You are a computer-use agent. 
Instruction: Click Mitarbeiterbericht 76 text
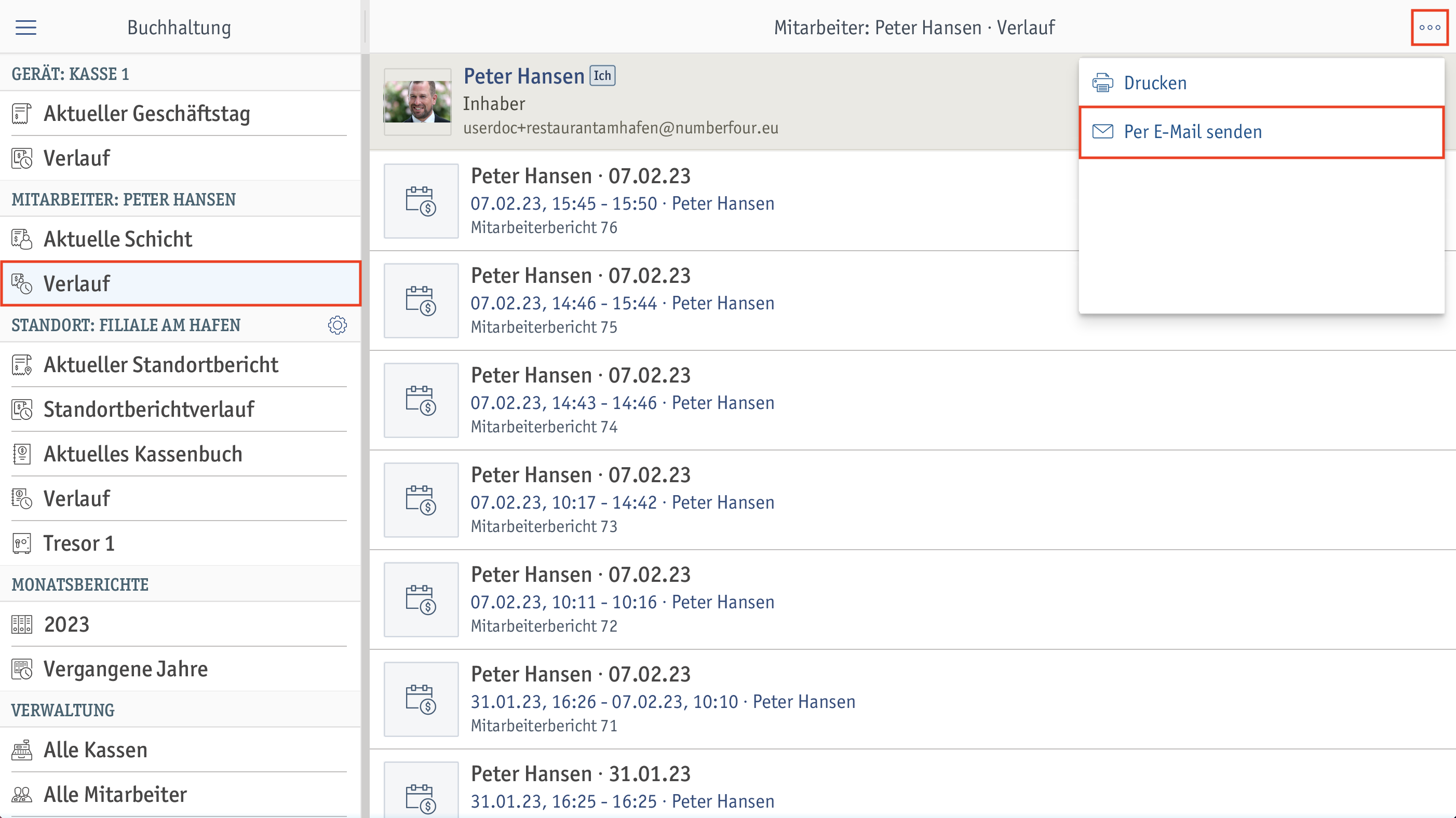544,228
